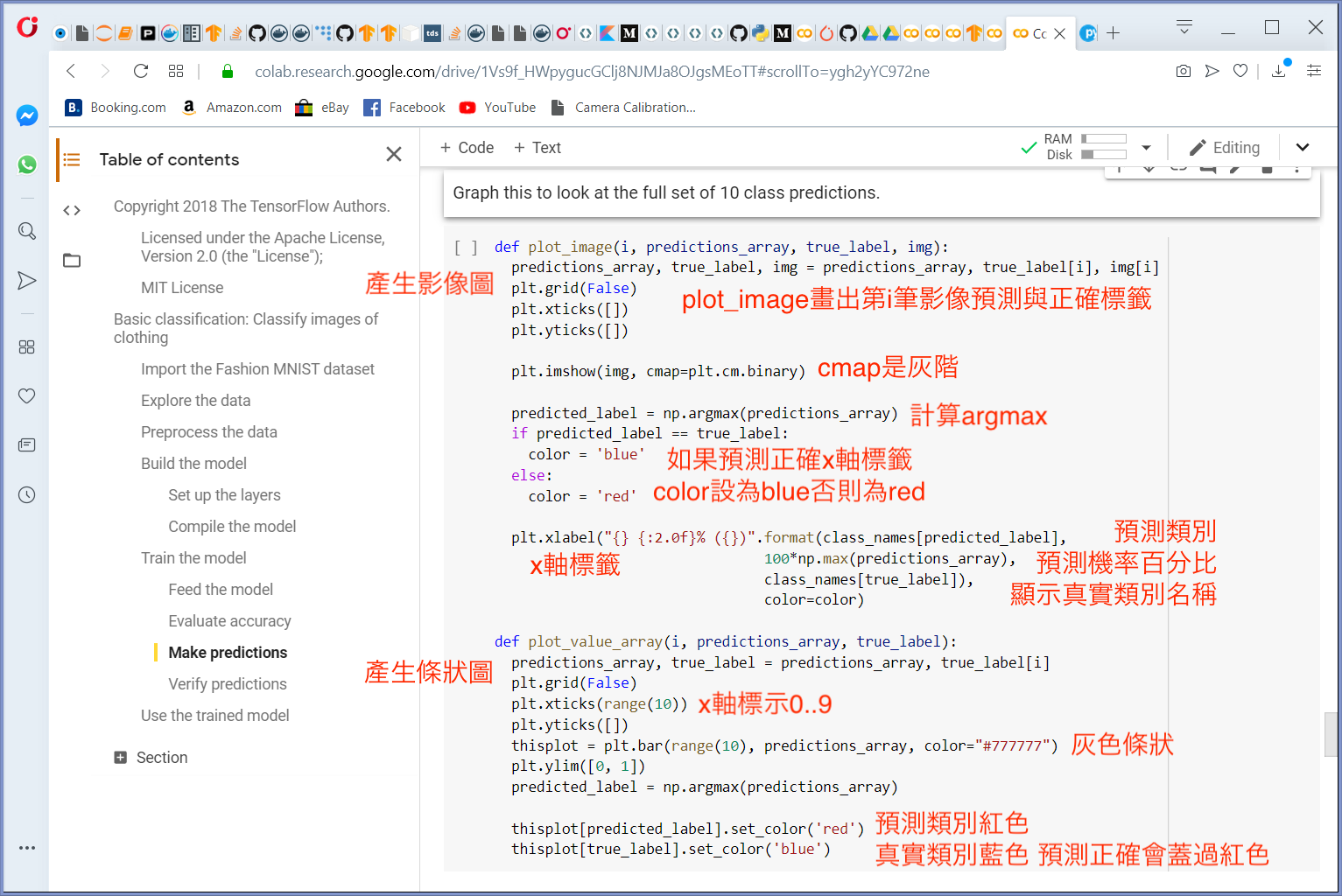Viewport: 1342px width, 896px height.
Task: View site security via green lock
Action: (228, 72)
